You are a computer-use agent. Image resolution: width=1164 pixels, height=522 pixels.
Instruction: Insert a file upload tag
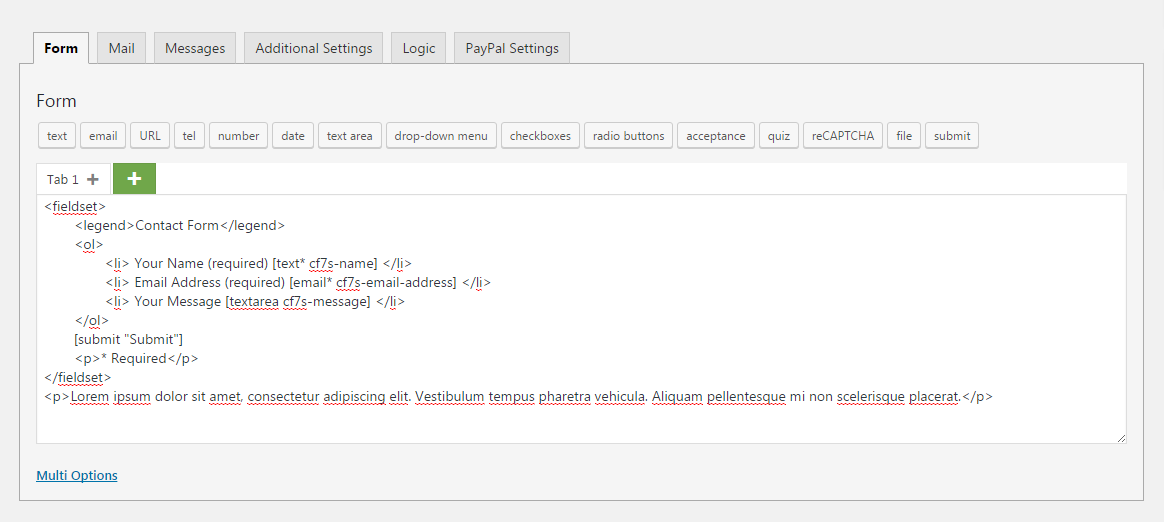pyautogui.click(x=904, y=136)
